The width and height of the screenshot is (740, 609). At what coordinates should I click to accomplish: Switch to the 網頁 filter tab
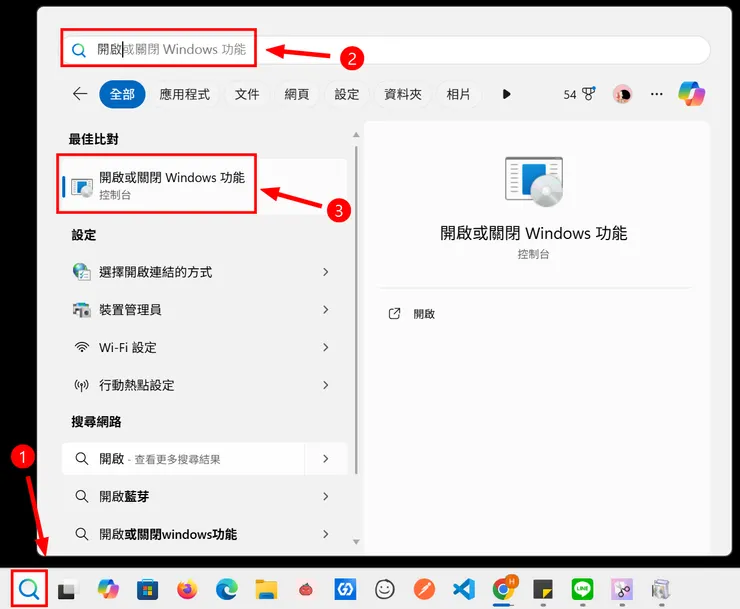pyautogui.click(x=297, y=94)
